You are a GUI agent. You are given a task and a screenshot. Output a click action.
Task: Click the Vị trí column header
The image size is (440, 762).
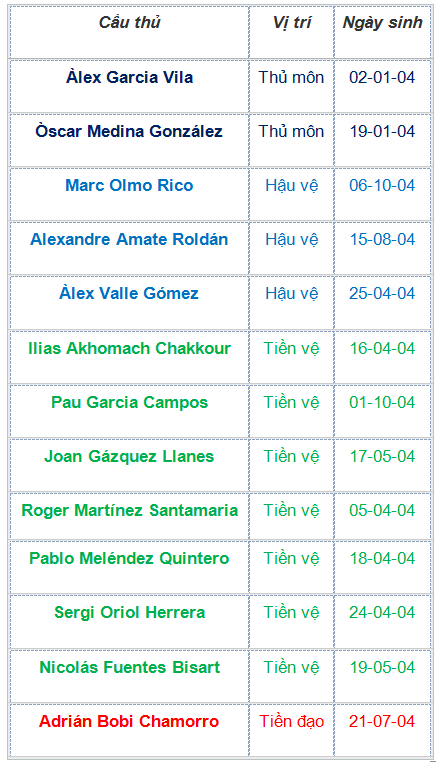click(291, 23)
